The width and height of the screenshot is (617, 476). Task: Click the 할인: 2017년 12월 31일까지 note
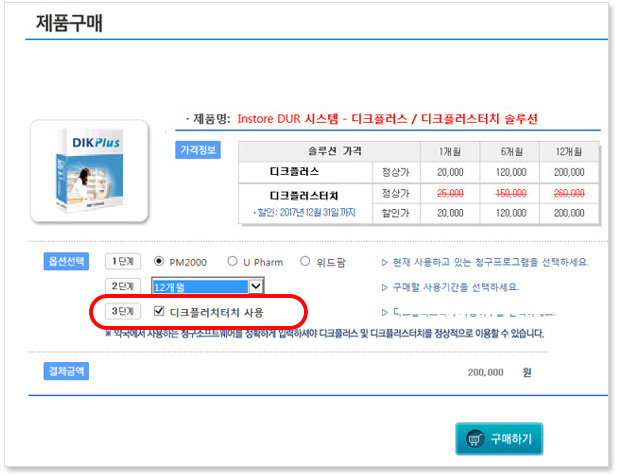[305, 213]
